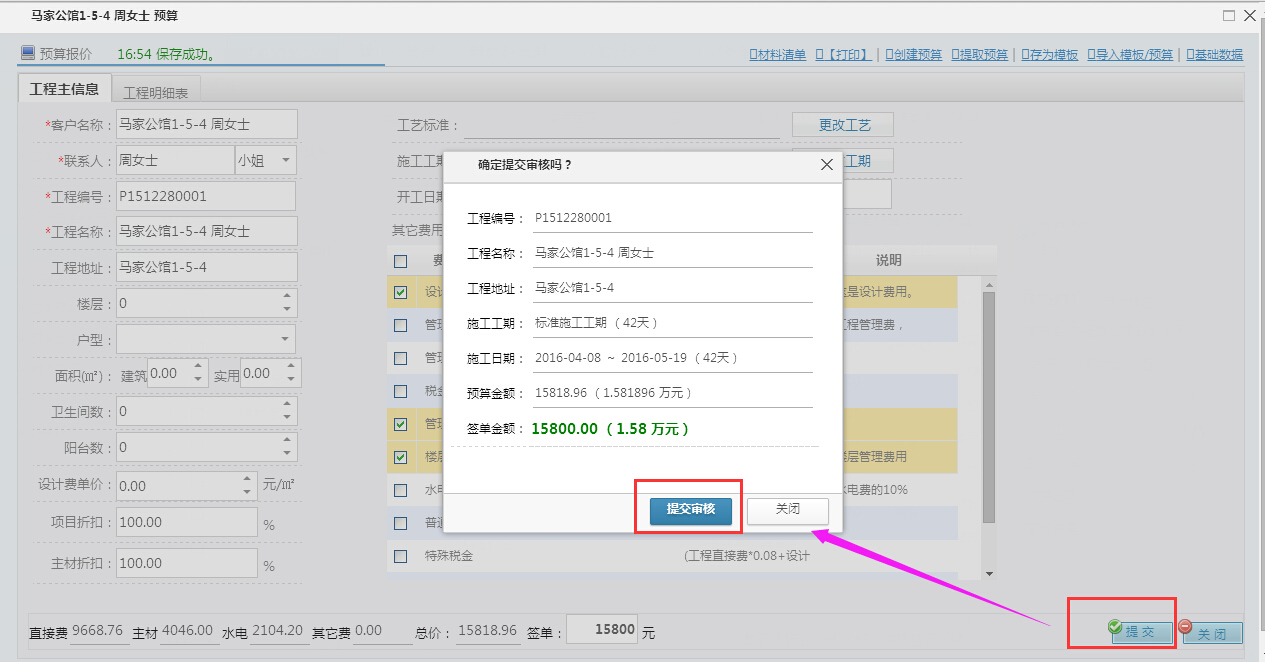Check the 特殊税金 special tax checkbox
1265x662 pixels.
pyautogui.click(x=401, y=556)
